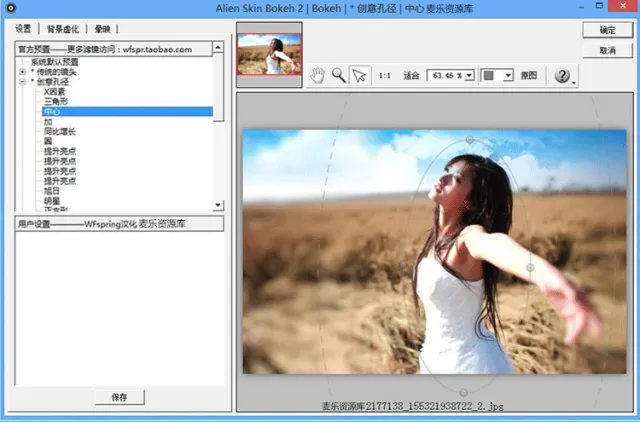Select the 三角形 preset

(x=56, y=101)
